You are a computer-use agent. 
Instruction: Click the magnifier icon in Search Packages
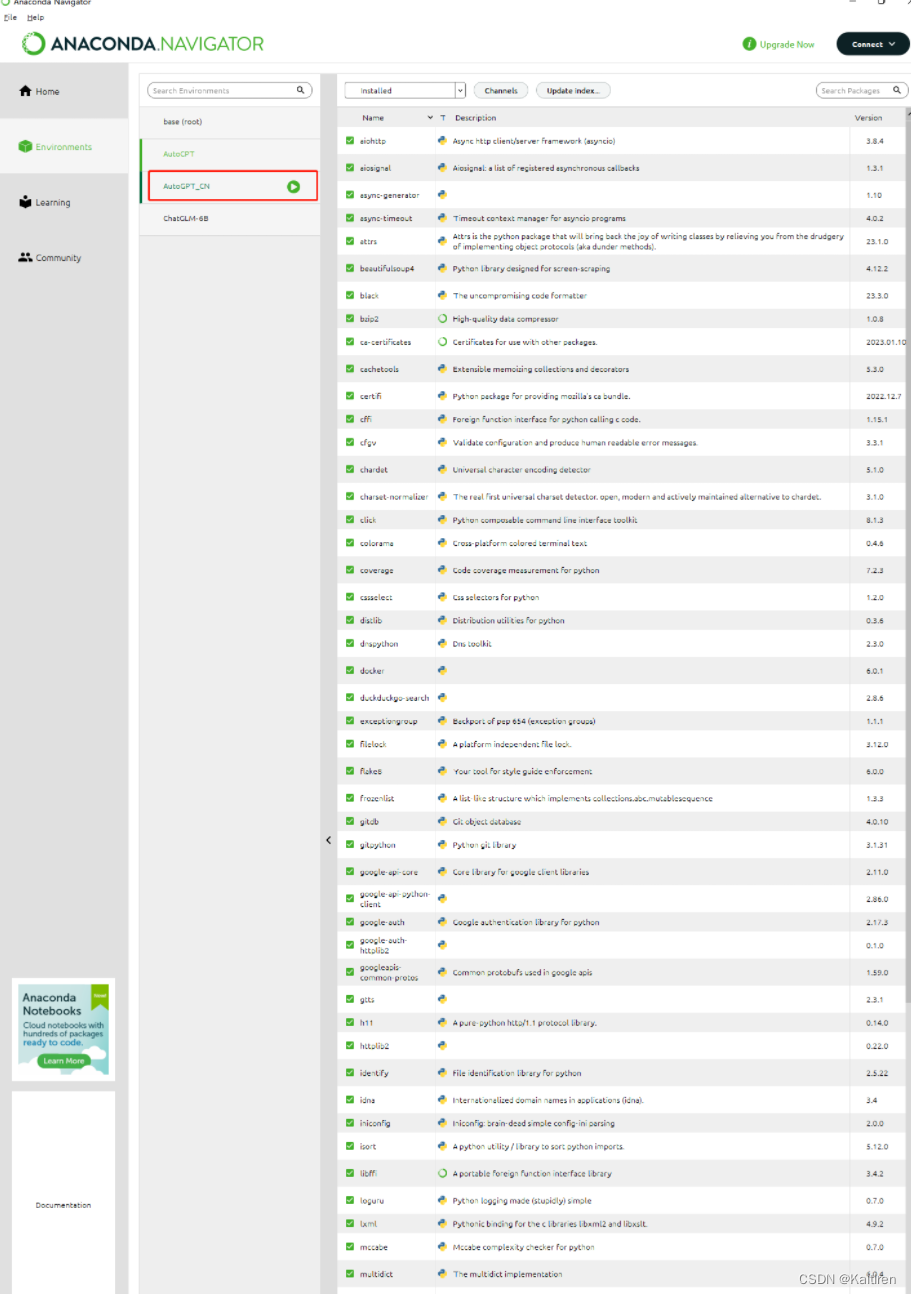pos(897,90)
